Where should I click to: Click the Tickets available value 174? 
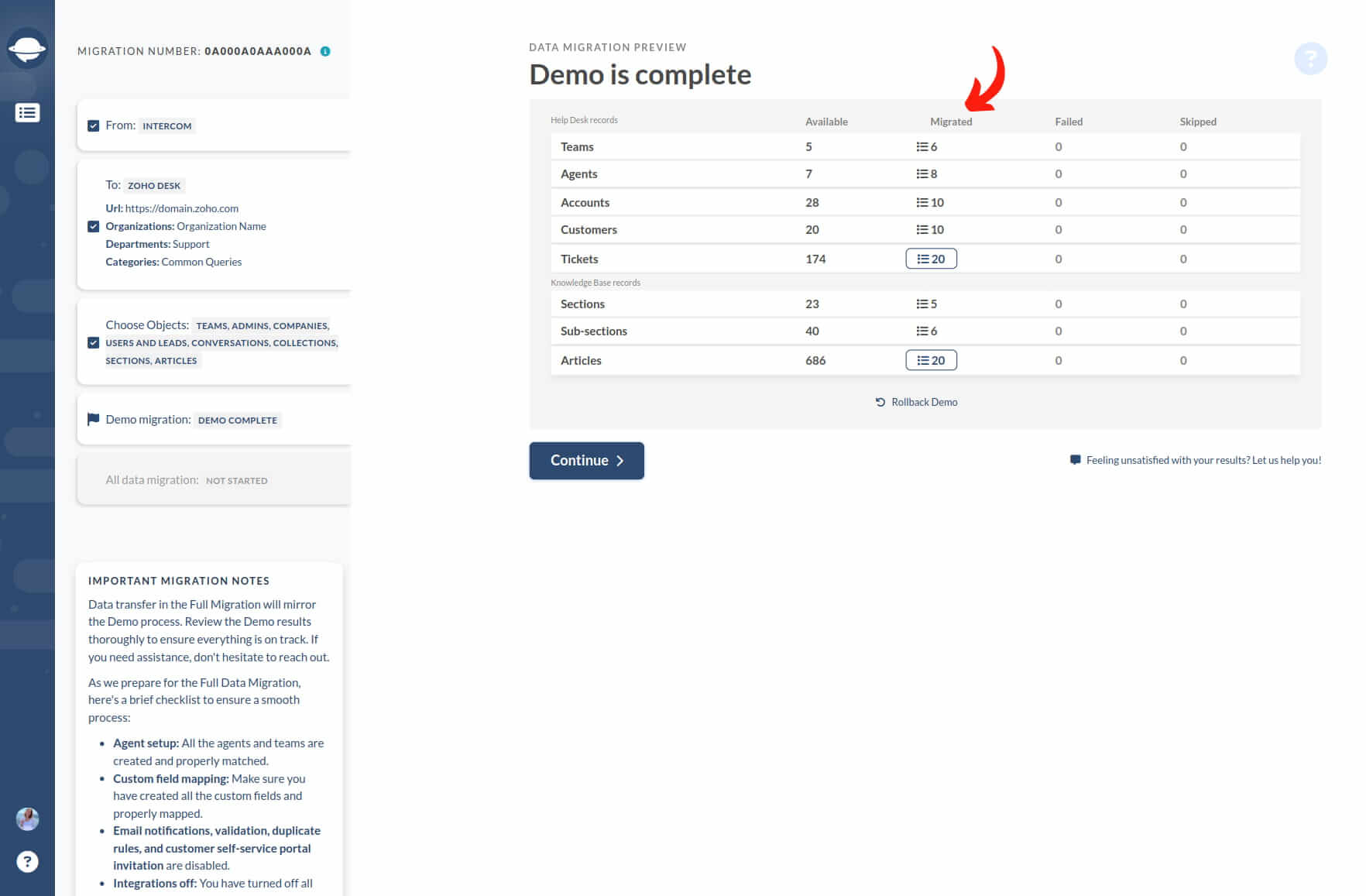point(815,259)
